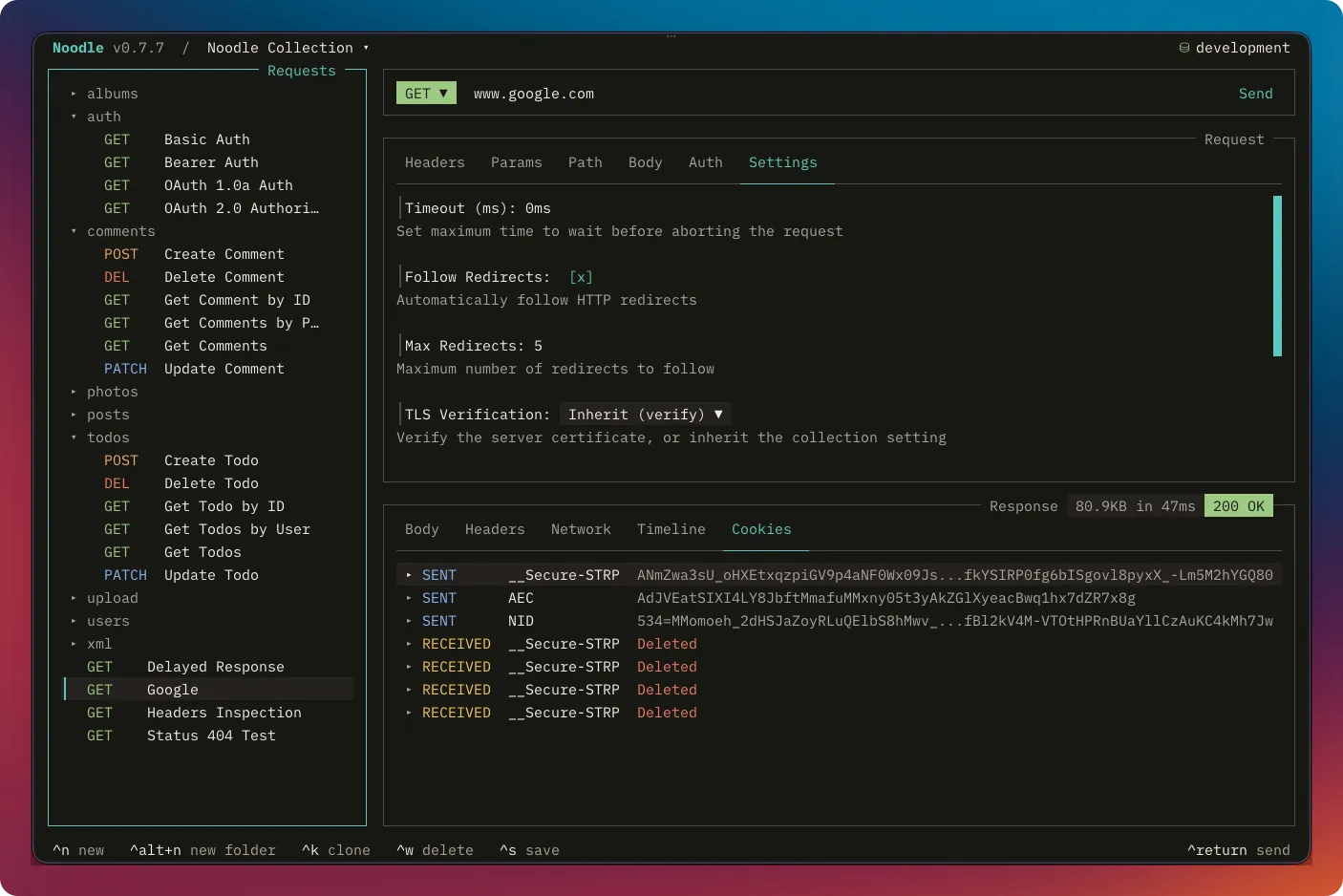Image resolution: width=1343 pixels, height=896 pixels.
Task: Collapse the comments folder arrow
Action: pyautogui.click(x=74, y=231)
